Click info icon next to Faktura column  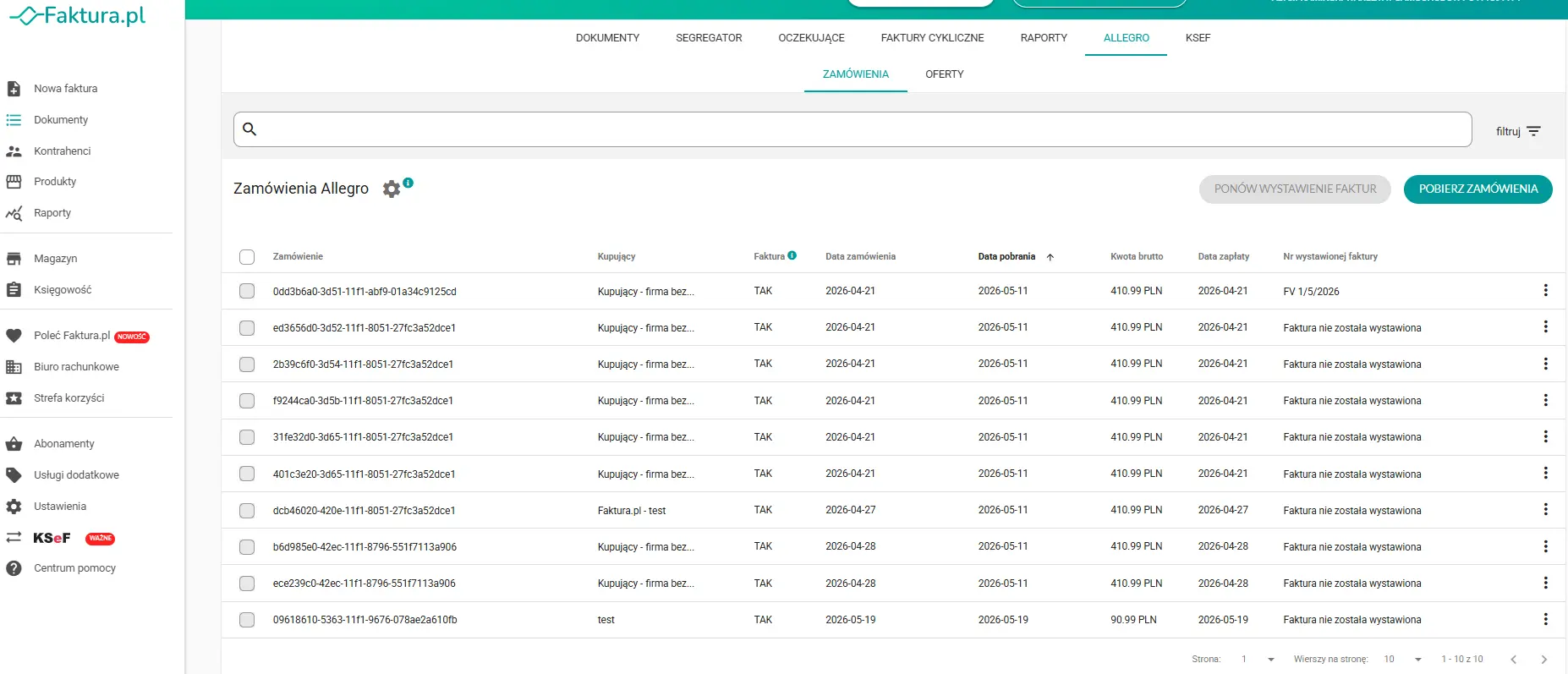(x=792, y=255)
